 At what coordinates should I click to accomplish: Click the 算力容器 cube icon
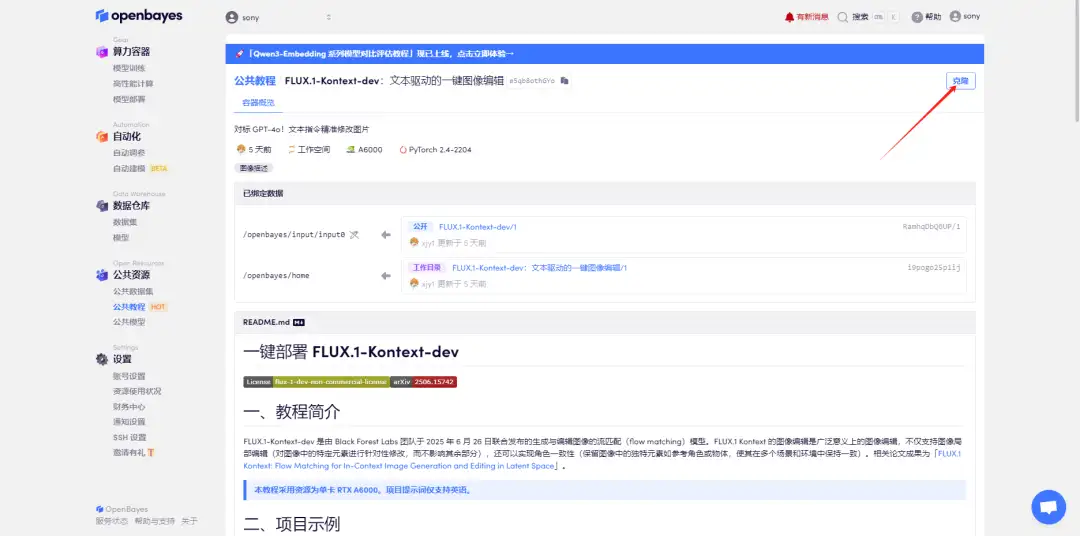[102, 52]
